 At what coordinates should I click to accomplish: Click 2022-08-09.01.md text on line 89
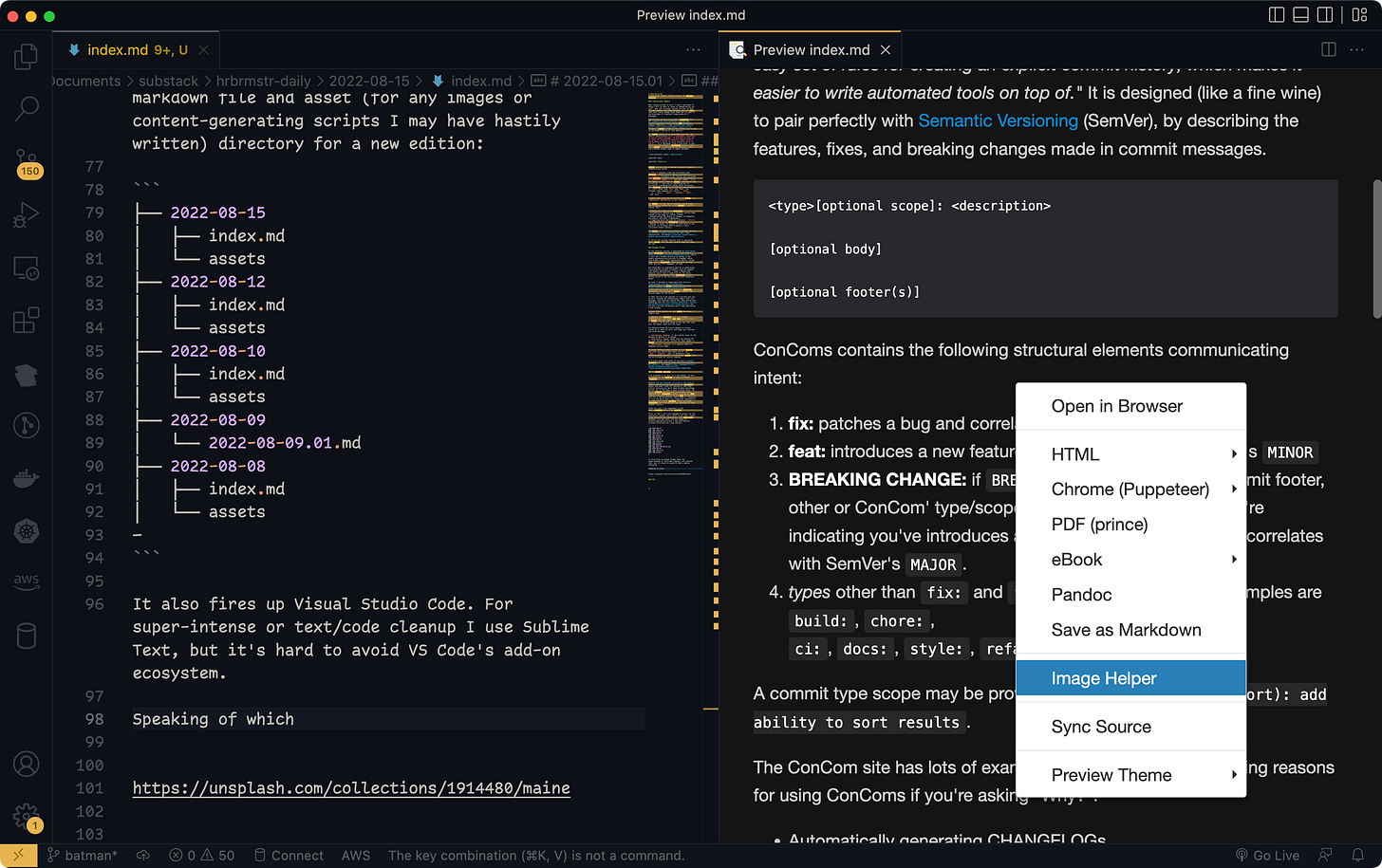pyautogui.click(x=285, y=443)
